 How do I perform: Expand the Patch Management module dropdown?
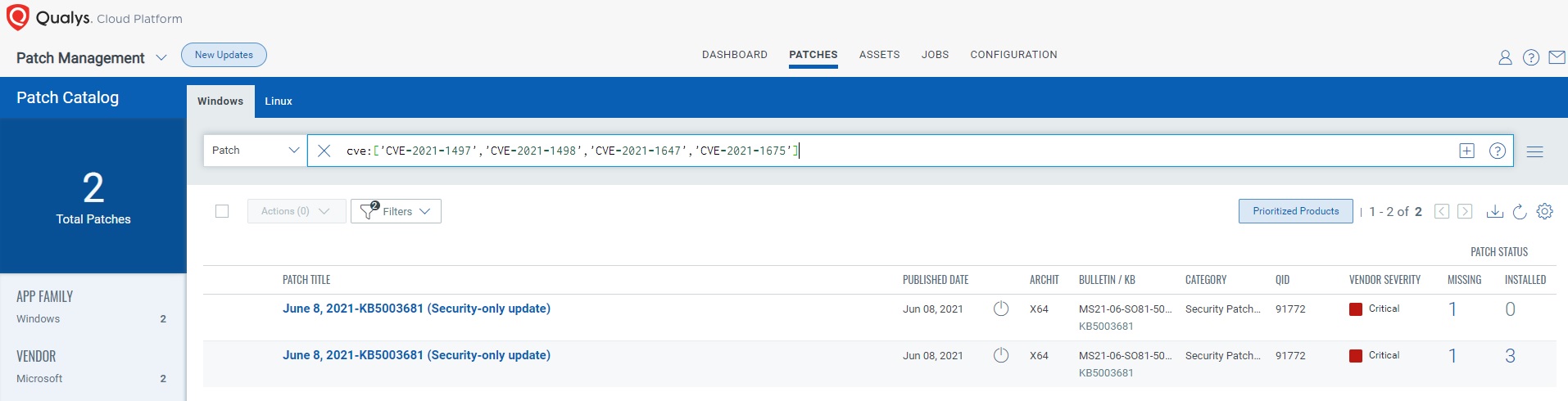161,57
